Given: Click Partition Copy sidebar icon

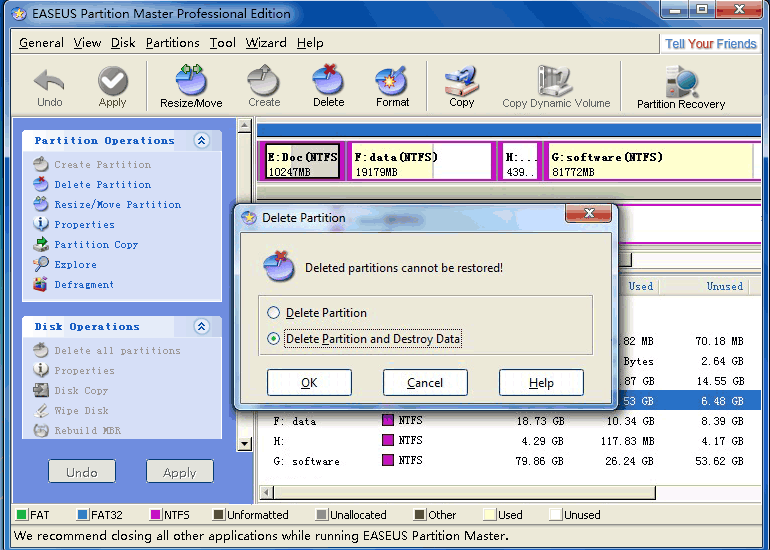Looking at the screenshot, I should [41, 244].
